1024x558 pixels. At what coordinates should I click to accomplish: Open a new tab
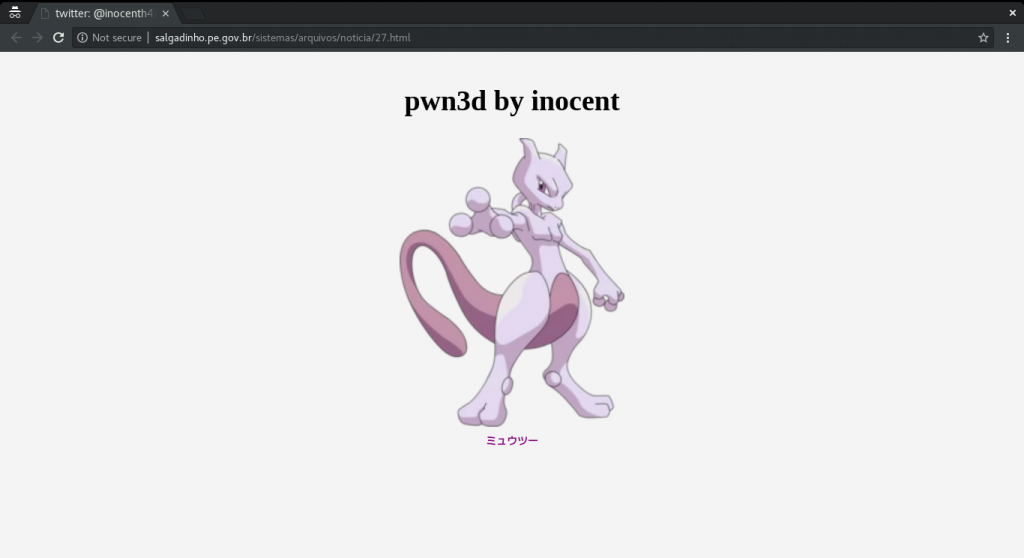click(193, 14)
